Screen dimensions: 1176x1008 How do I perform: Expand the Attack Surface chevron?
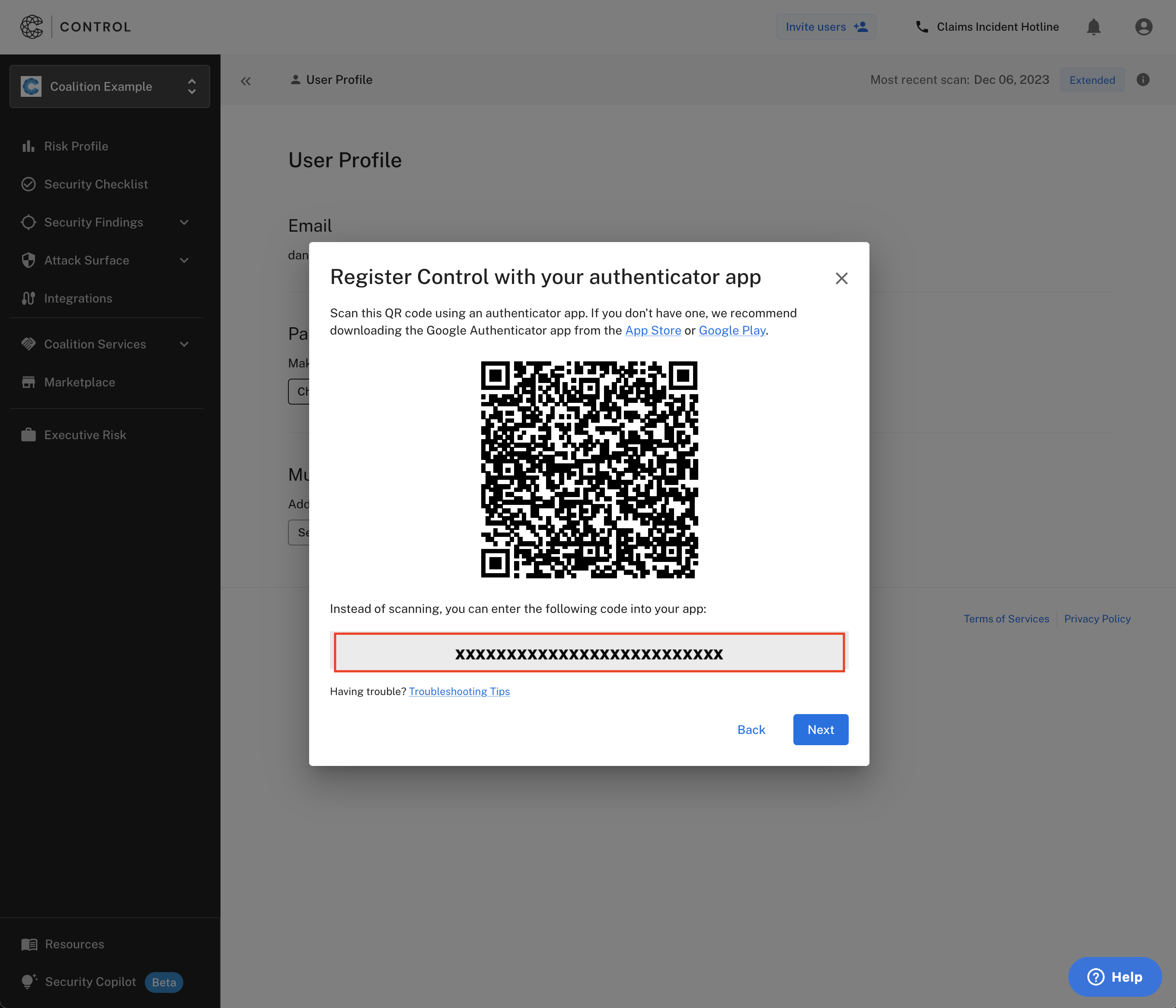[184, 261]
